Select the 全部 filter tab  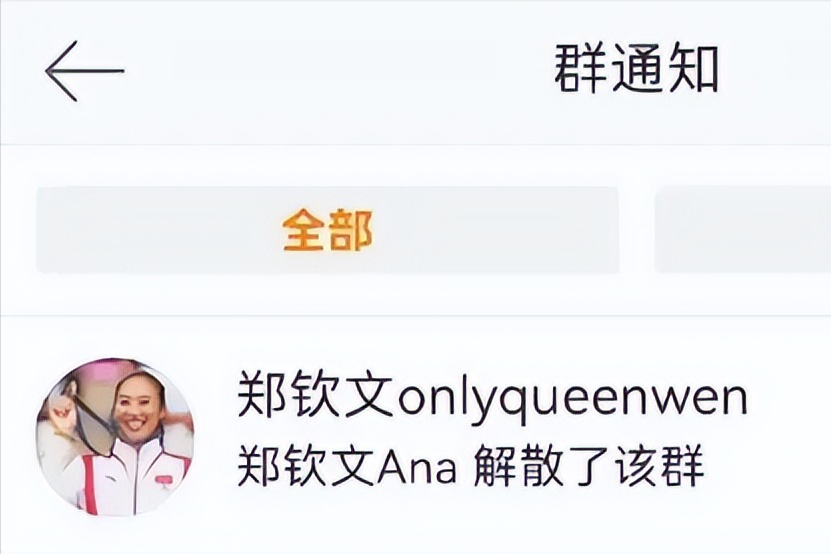pyautogui.click(x=328, y=230)
